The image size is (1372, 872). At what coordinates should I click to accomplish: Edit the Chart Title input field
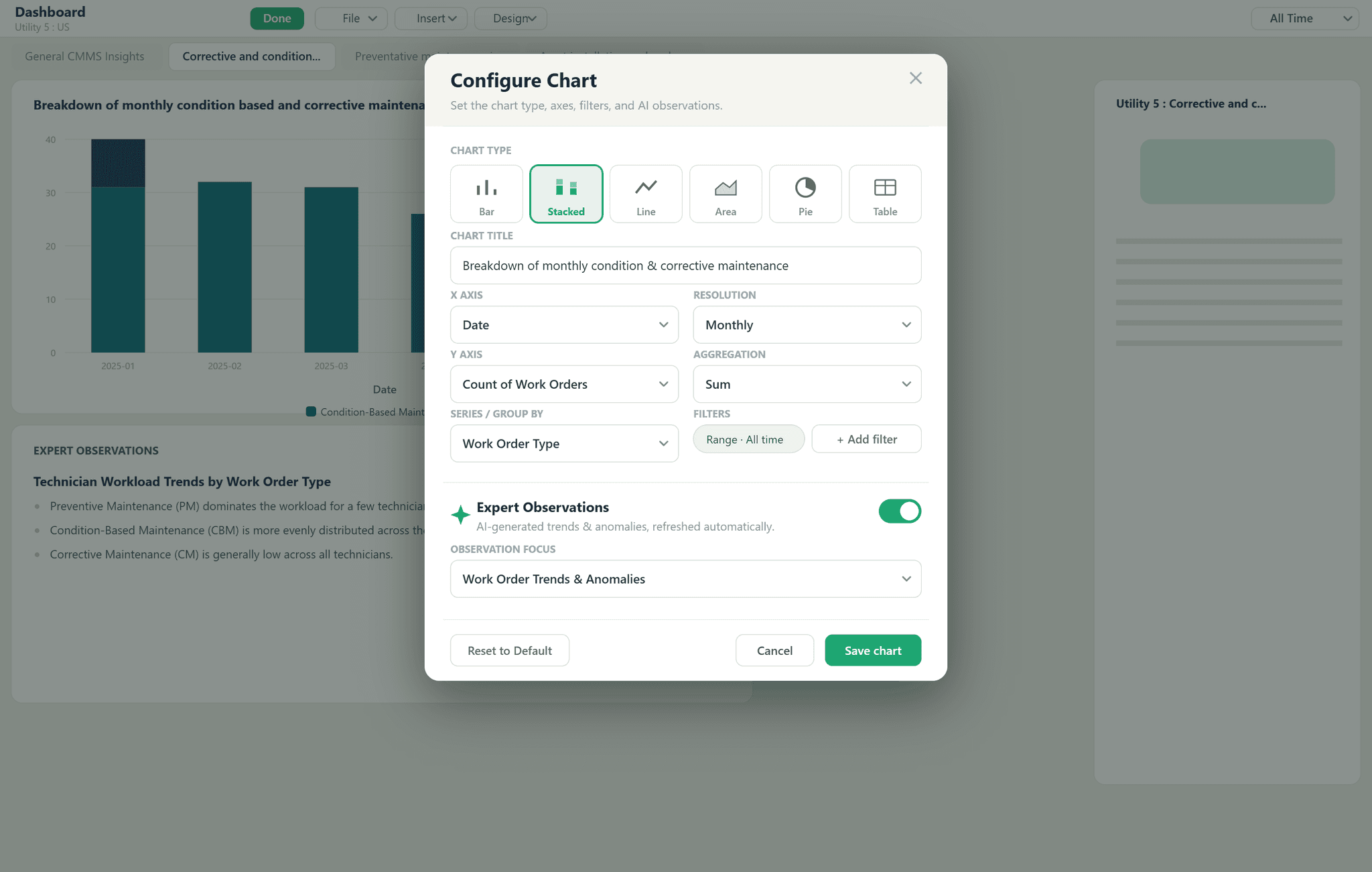pyautogui.click(x=685, y=265)
